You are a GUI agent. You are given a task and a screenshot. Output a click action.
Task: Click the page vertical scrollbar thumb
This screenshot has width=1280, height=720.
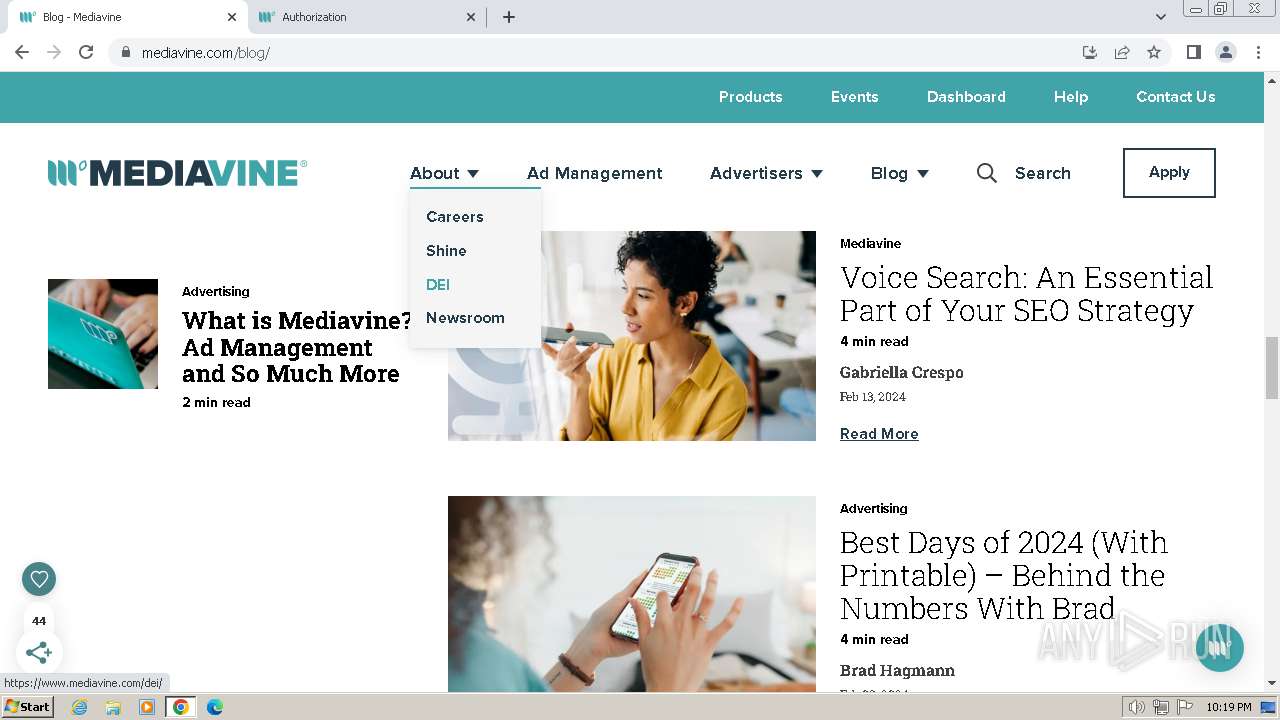tap(1272, 368)
